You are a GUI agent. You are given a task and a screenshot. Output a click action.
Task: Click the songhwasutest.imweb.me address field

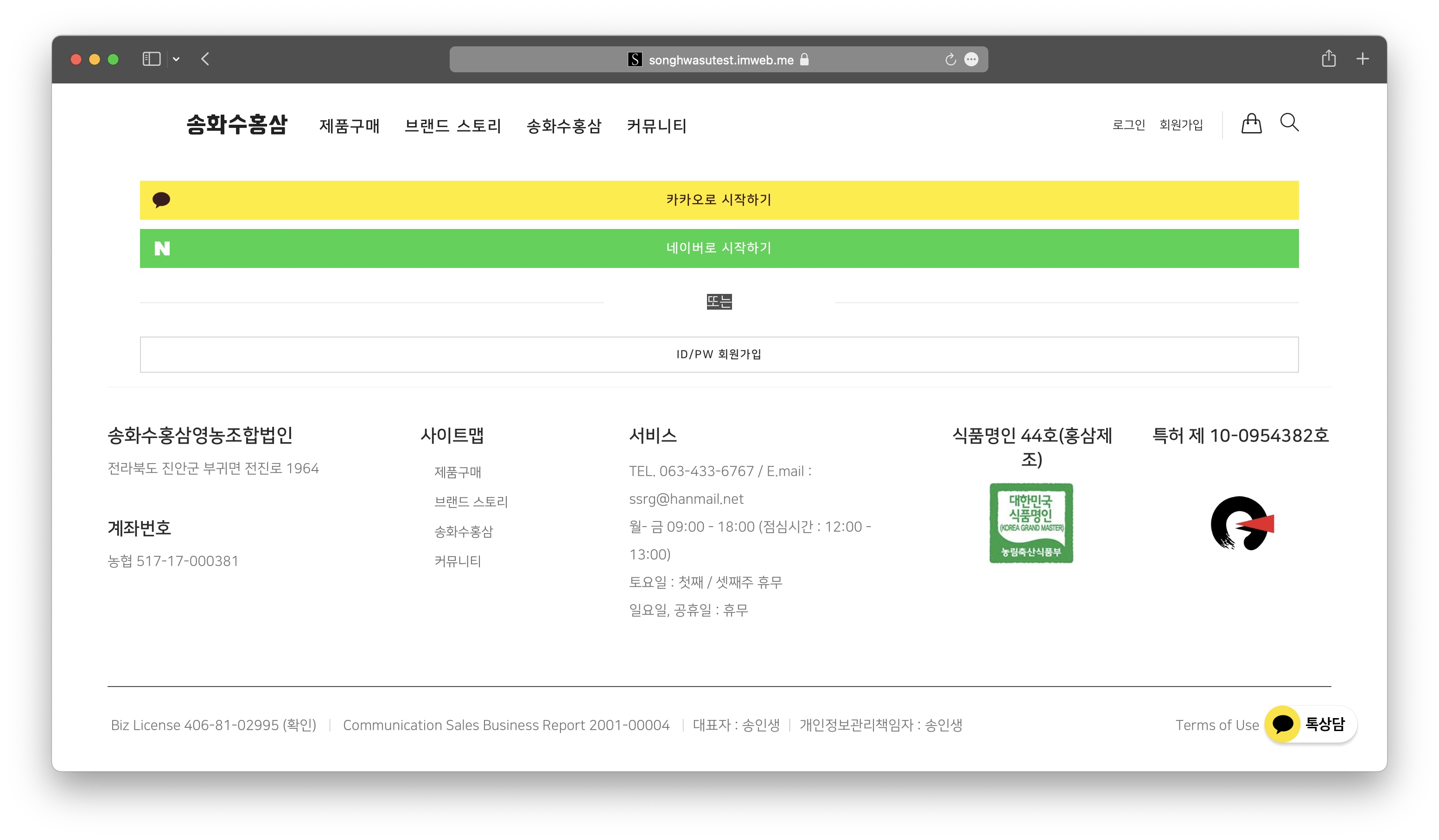pyautogui.click(x=719, y=59)
